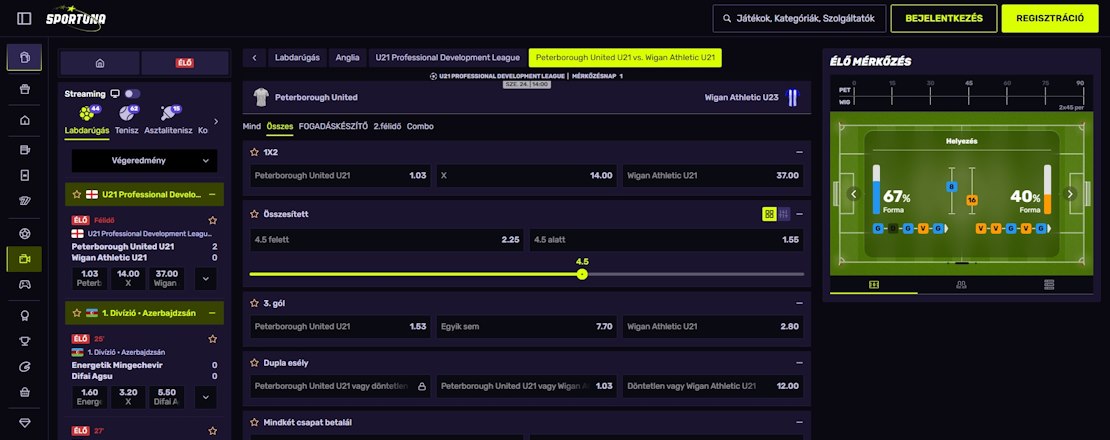Click the BEJELENTKEZÉS login button
Screen dimensions: 1110x440
pos(944,18)
